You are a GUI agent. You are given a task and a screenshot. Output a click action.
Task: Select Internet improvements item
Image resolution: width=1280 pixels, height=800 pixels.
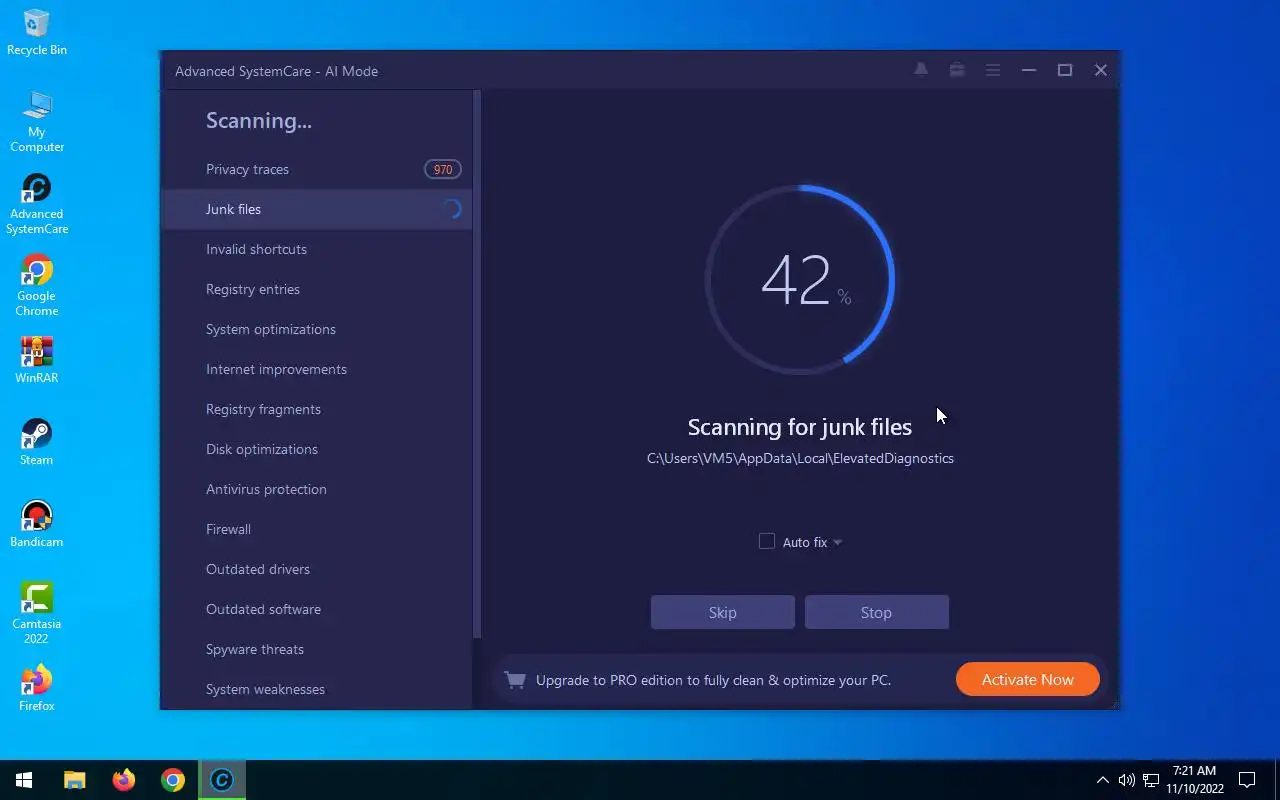(317, 369)
